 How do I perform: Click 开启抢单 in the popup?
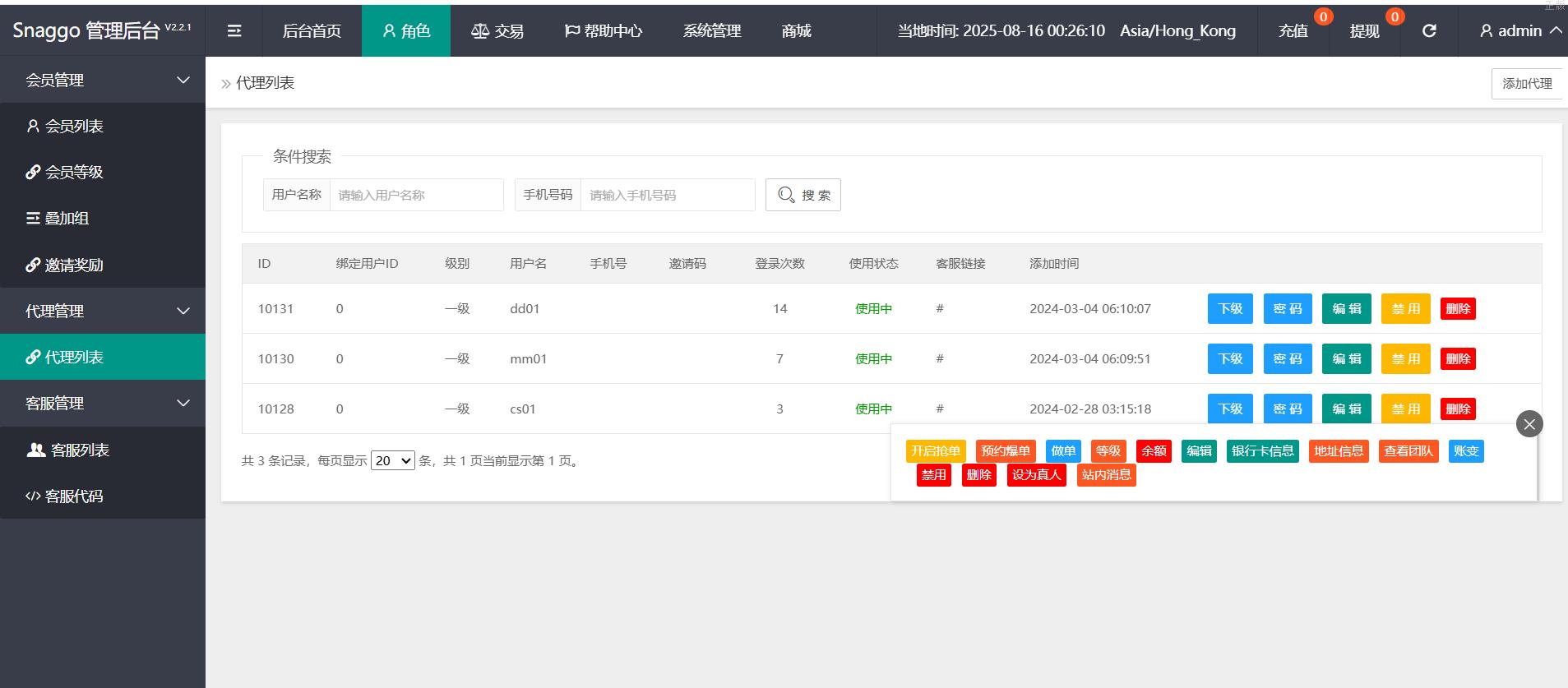click(x=935, y=451)
